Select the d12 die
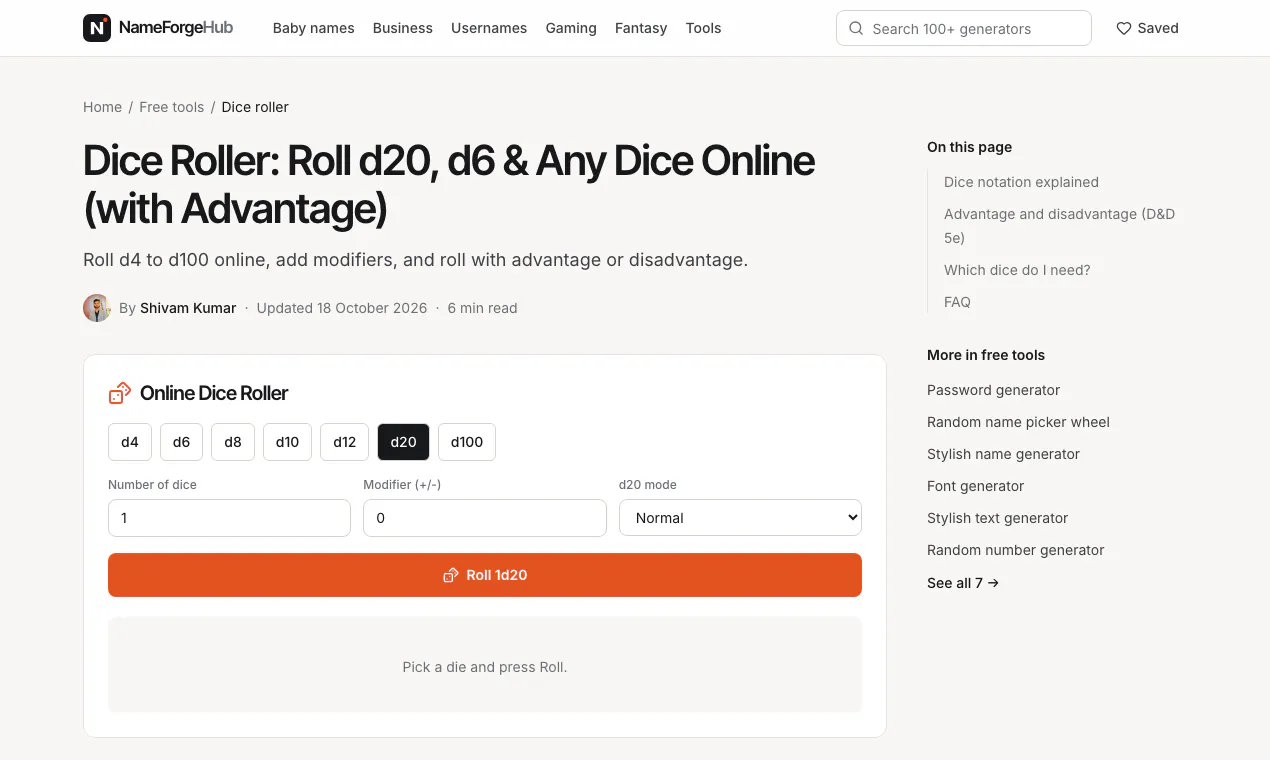1270x760 pixels. (344, 442)
